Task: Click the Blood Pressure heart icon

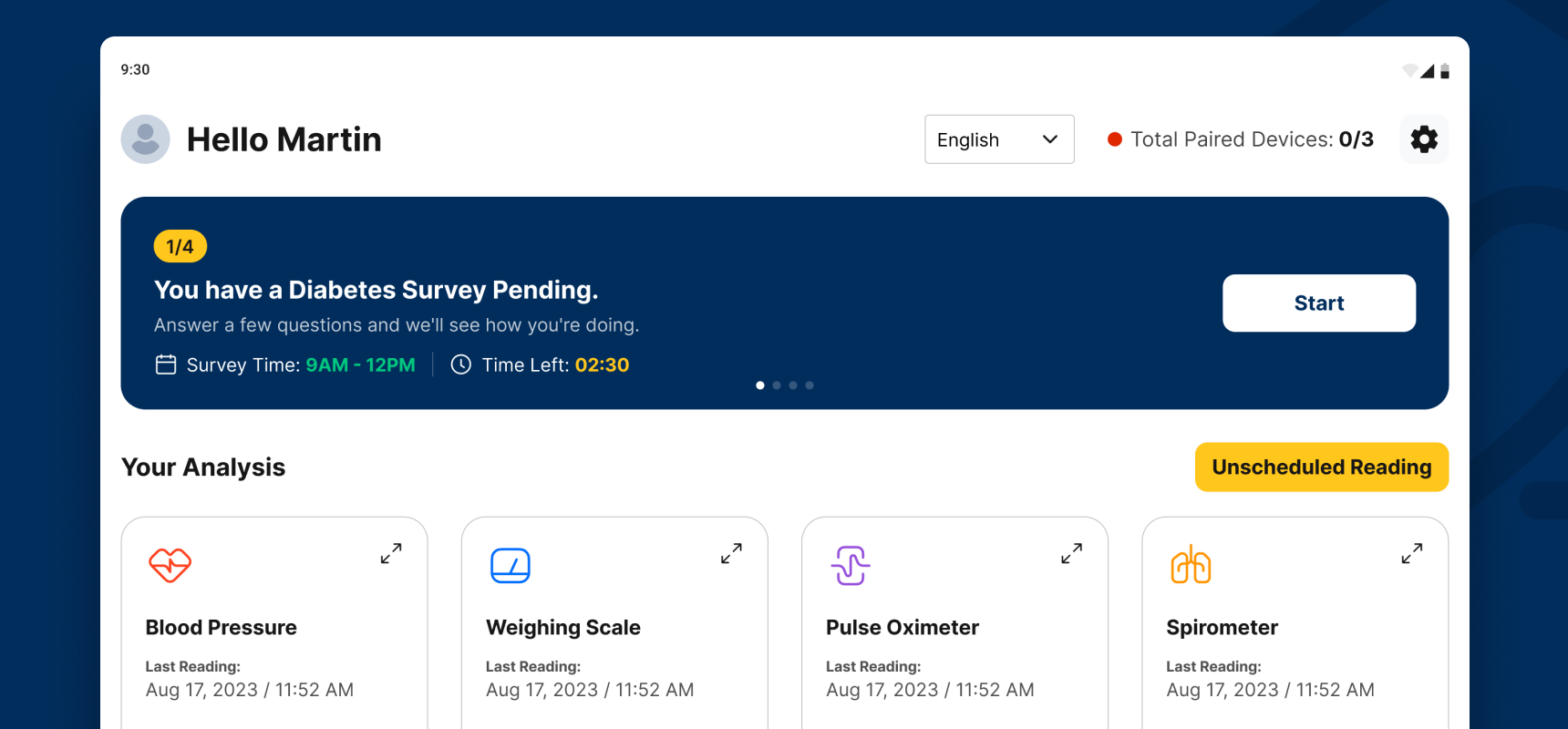Action: point(170,565)
